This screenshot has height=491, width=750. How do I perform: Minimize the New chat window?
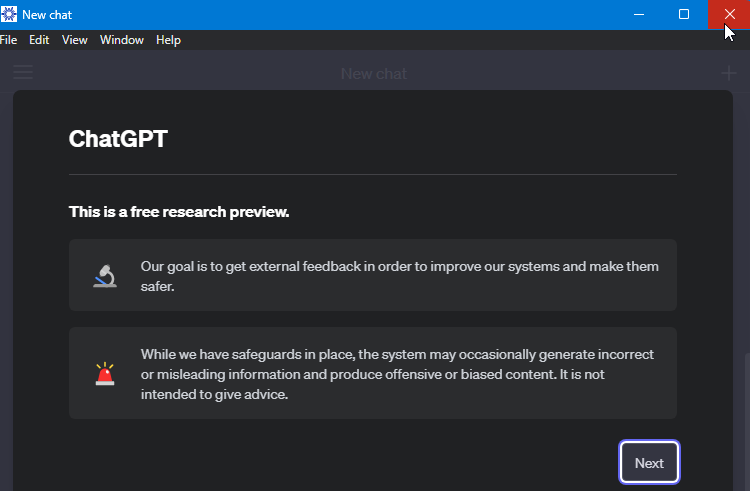[x=639, y=14]
